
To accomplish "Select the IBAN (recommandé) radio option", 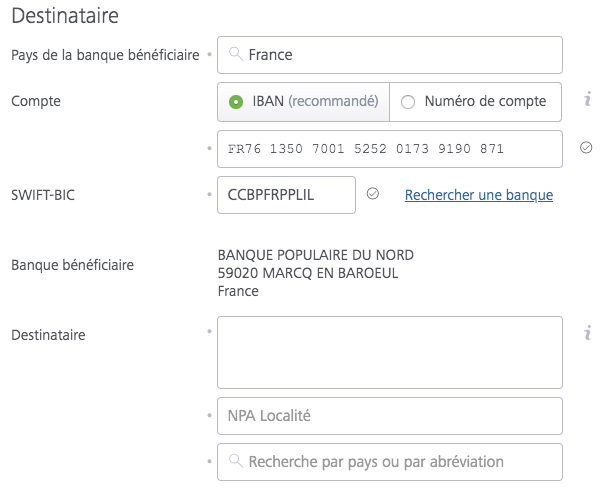I will coord(236,101).
